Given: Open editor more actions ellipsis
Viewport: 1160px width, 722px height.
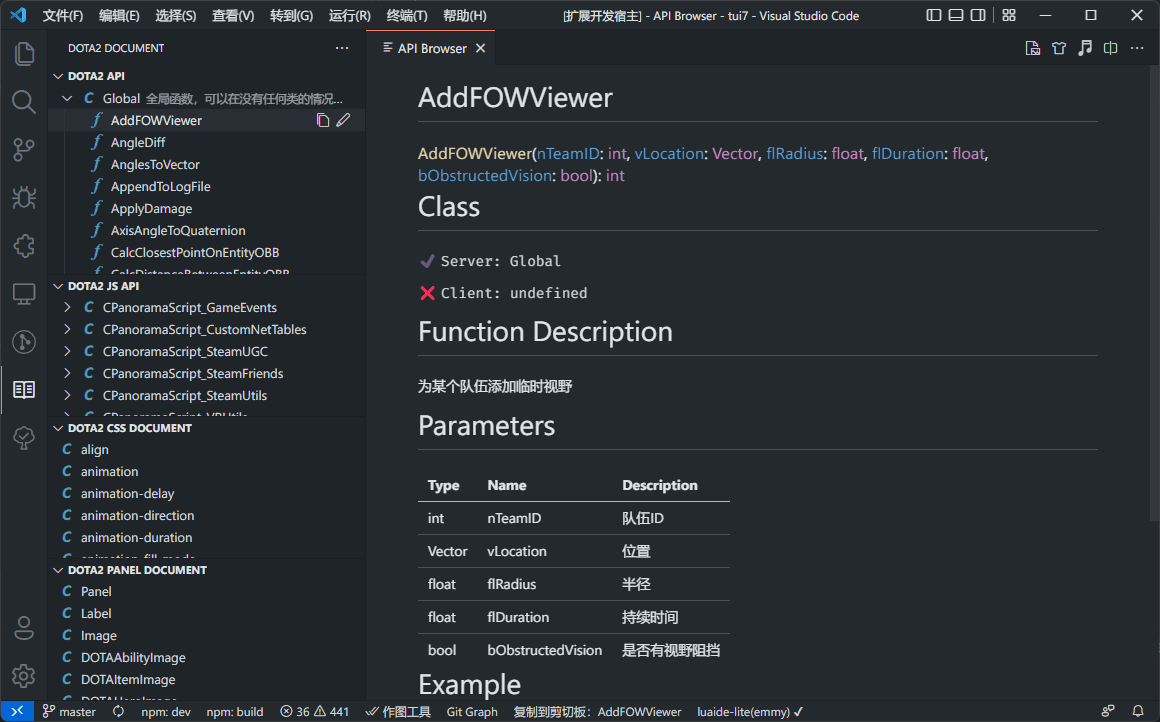Looking at the screenshot, I should [1137, 48].
